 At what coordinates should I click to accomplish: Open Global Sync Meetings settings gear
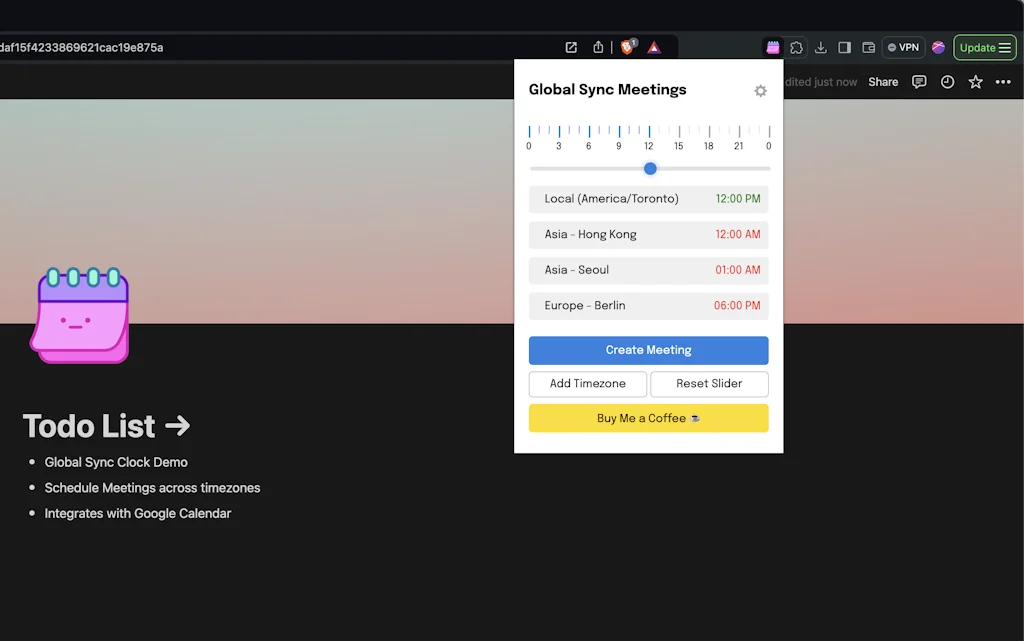(760, 91)
